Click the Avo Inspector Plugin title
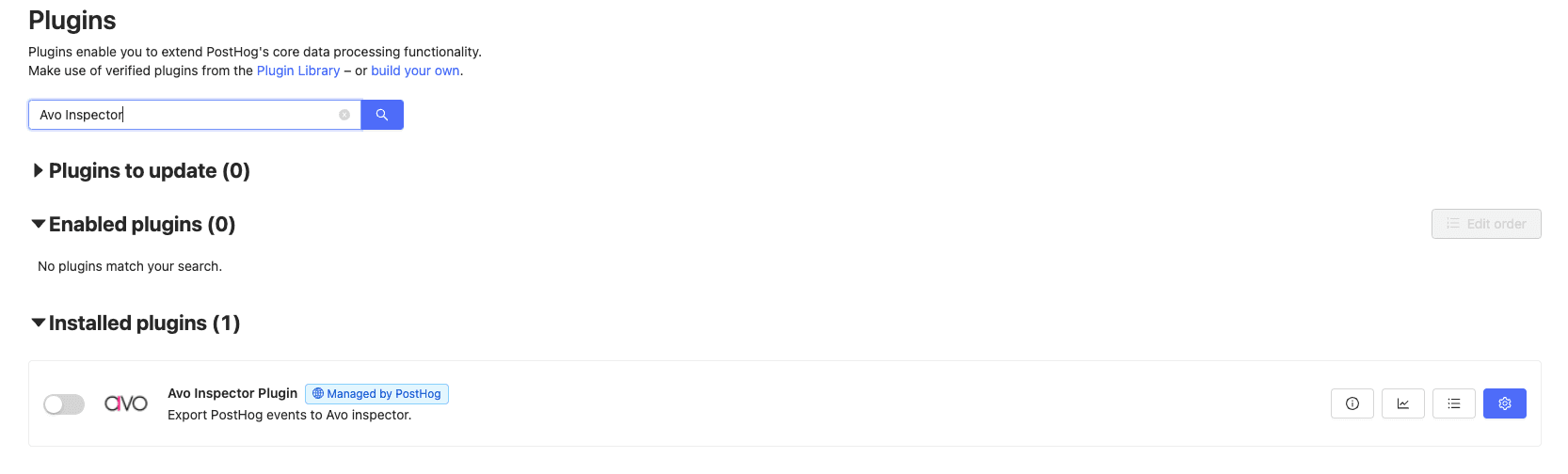 tap(232, 393)
